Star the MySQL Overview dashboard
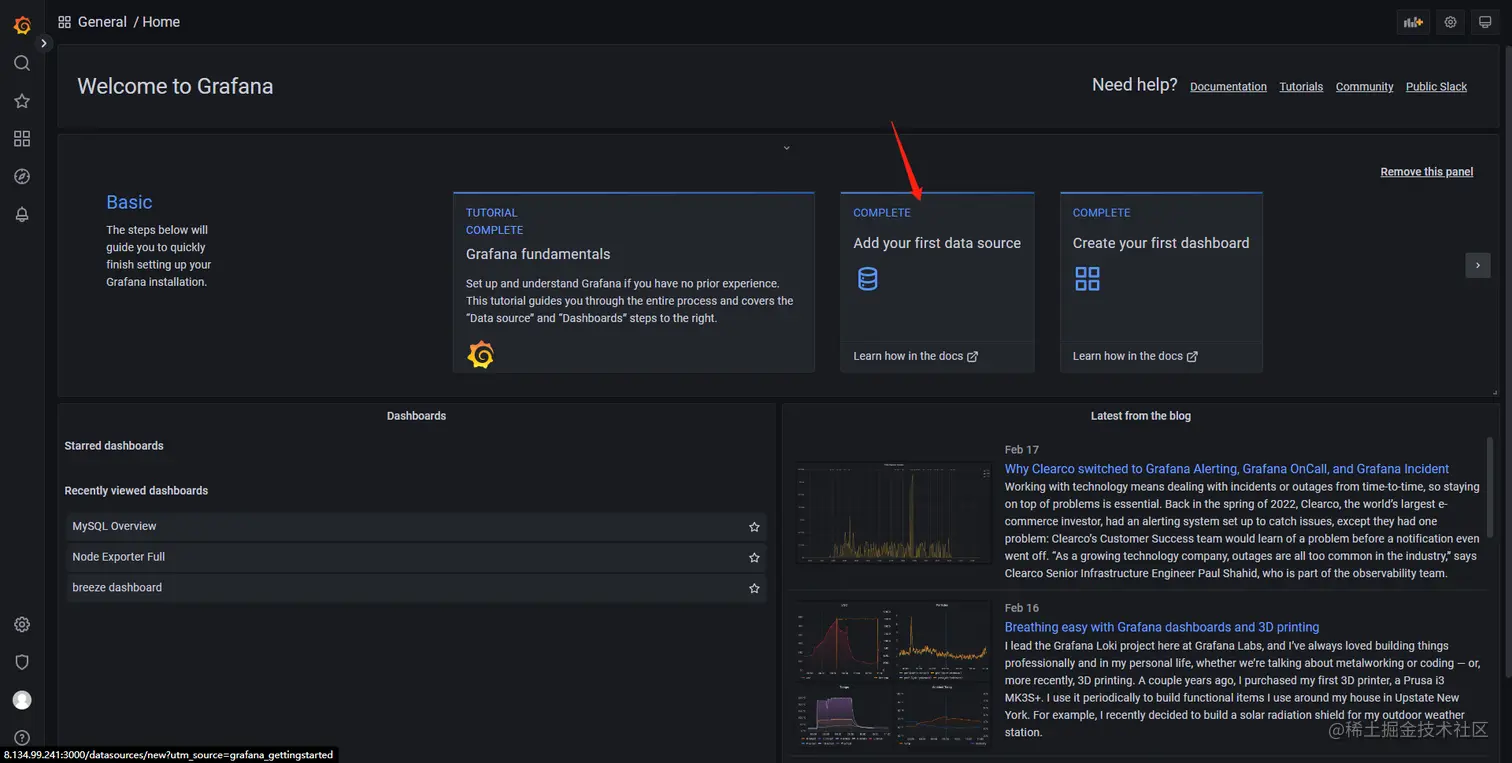This screenshot has width=1512, height=763. tap(754, 527)
